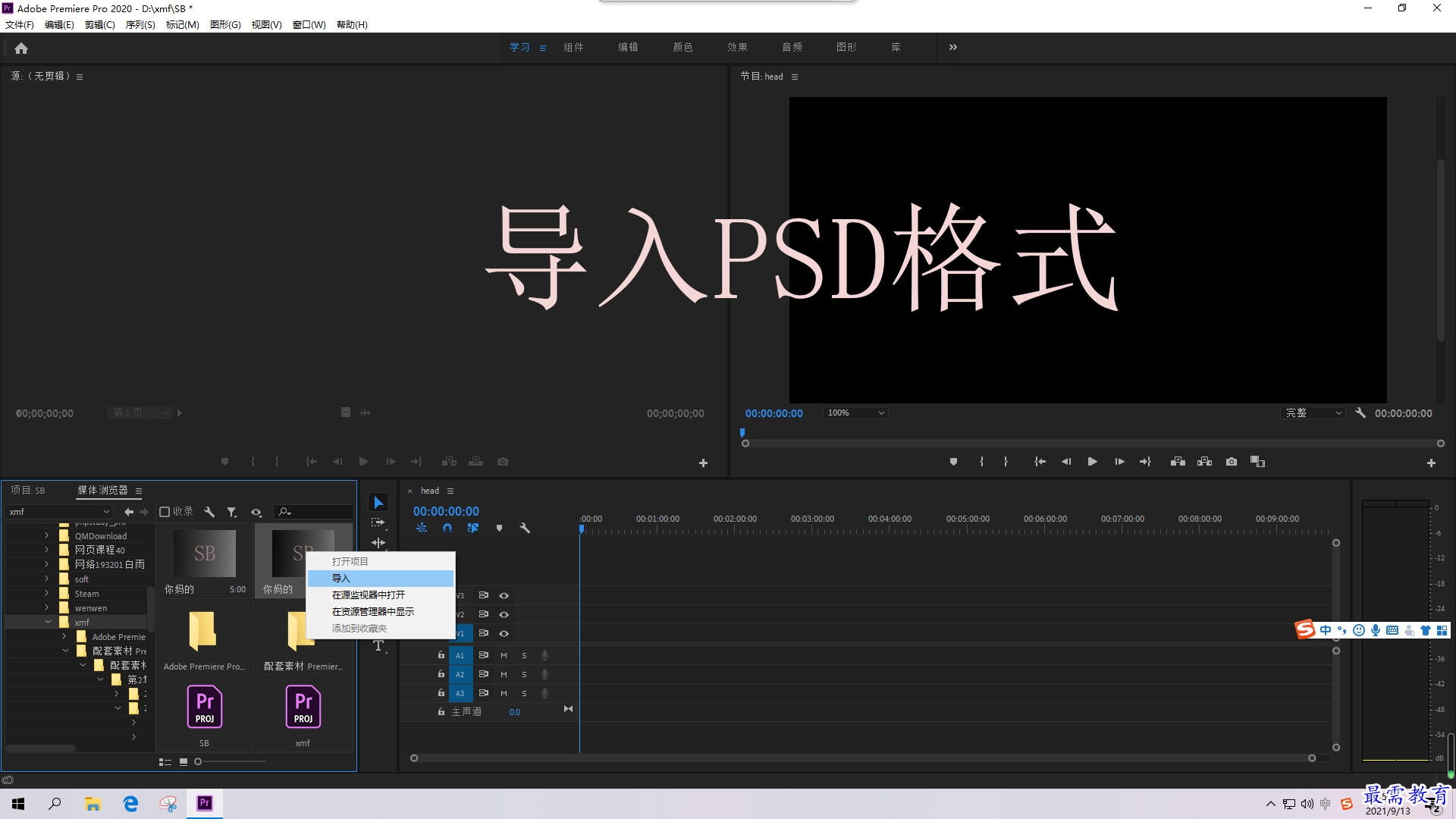Select the Type tool
1456x819 pixels.
pyautogui.click(x=378, y=645)
